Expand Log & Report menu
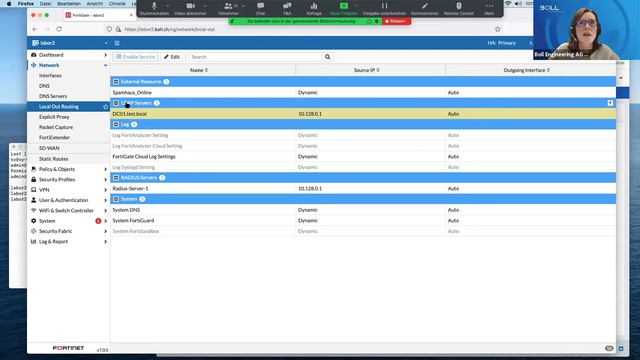Screen dimensions: 640x360 (69, 242)
